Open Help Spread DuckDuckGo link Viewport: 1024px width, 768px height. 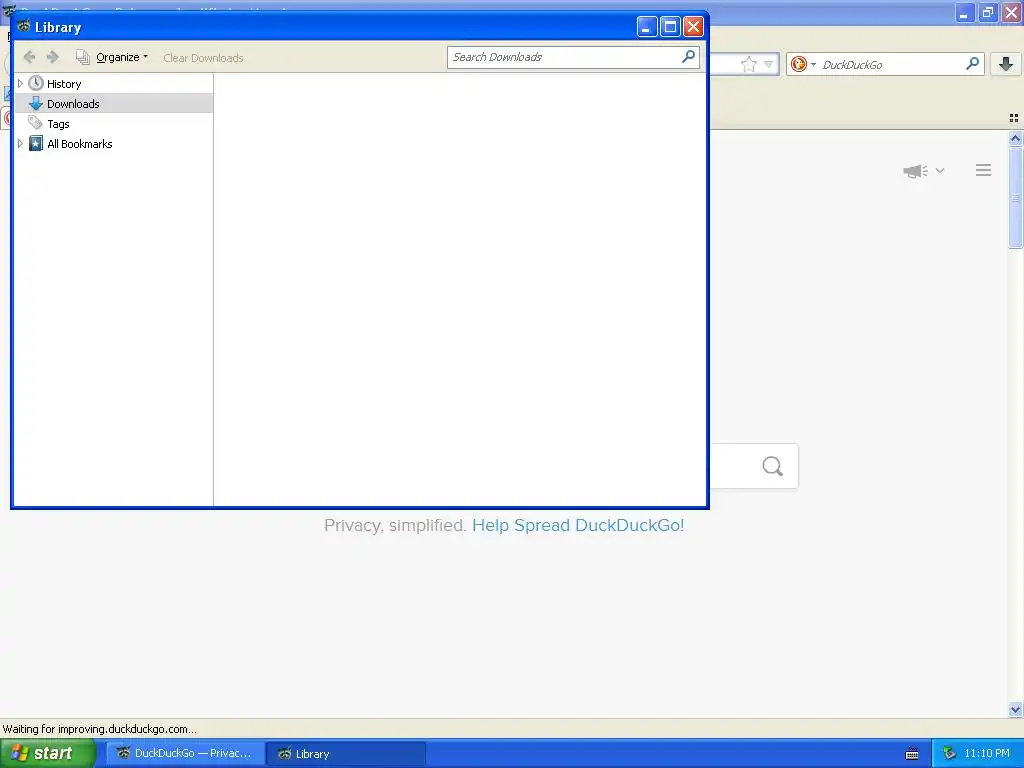tap(578, 525)
